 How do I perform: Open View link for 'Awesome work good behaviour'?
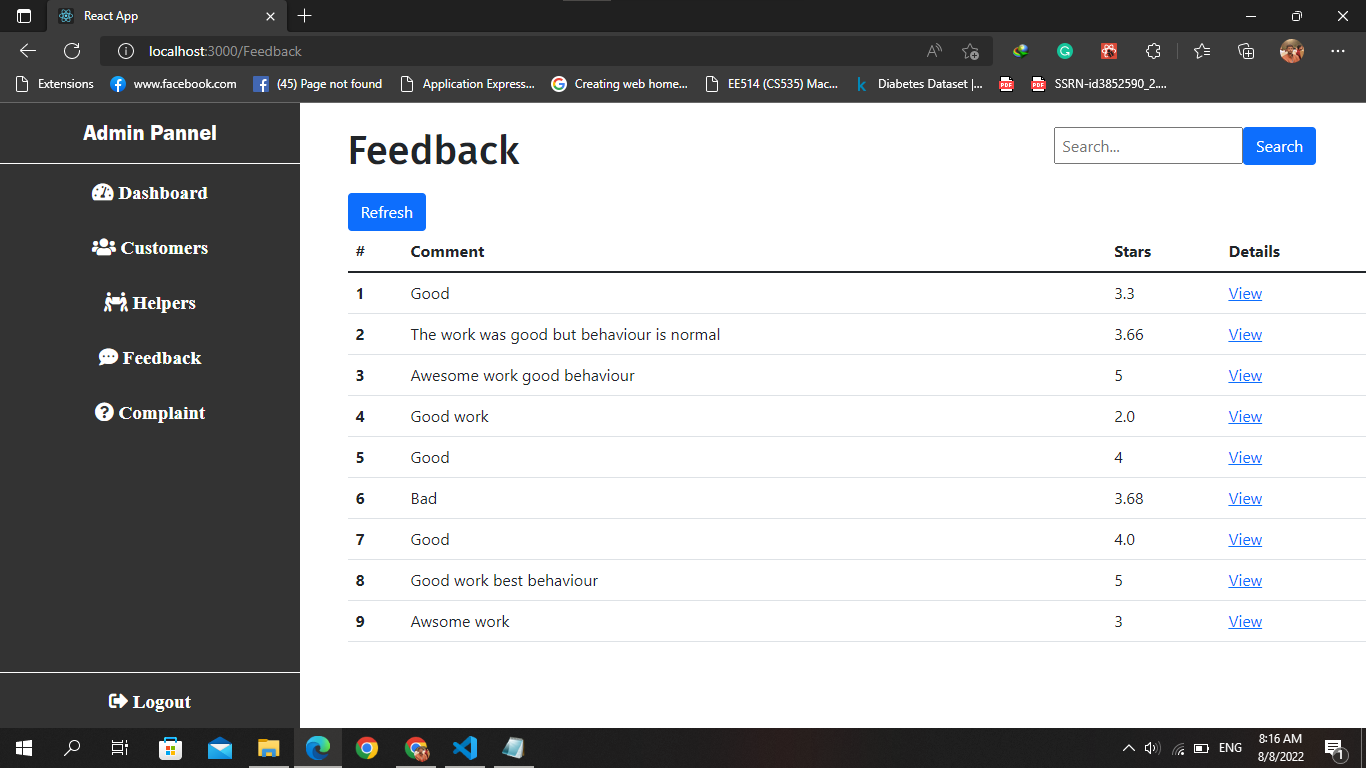click(1245, 375)
